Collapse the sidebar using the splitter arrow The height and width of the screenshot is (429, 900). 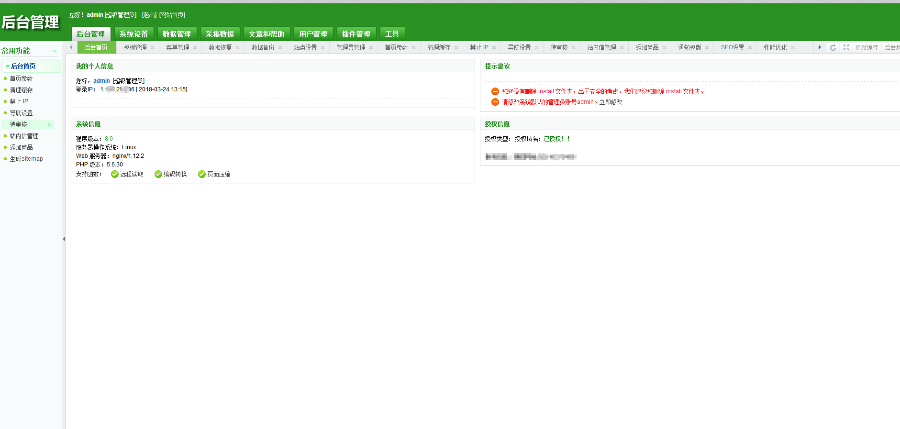tap(64, 238)
